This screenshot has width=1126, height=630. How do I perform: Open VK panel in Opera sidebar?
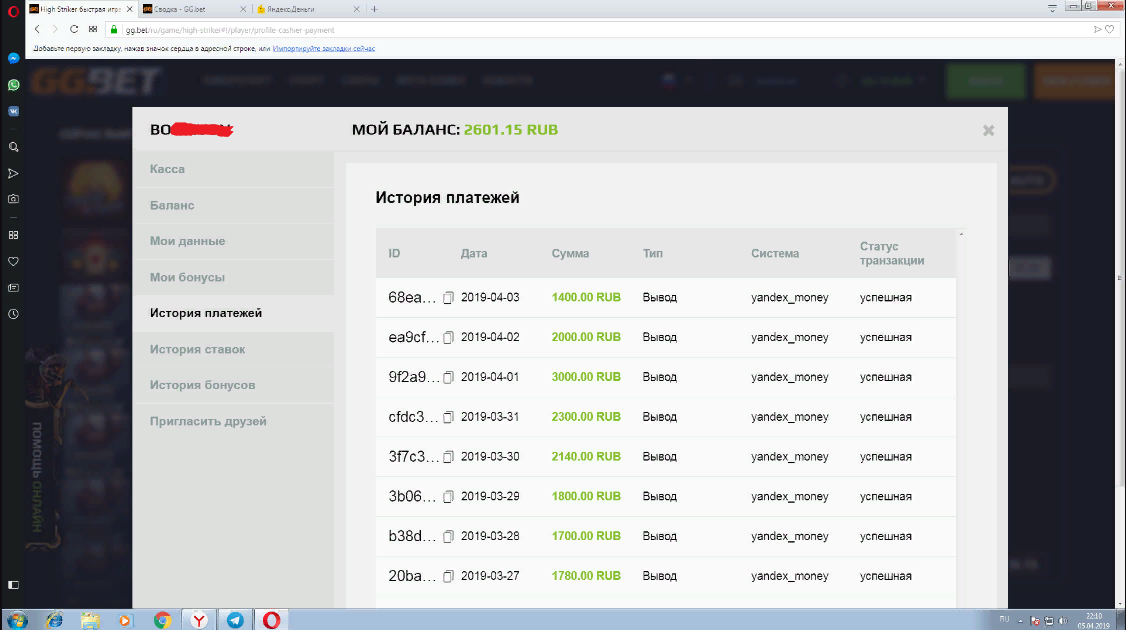pyautogui.click(x=13, y=111)
